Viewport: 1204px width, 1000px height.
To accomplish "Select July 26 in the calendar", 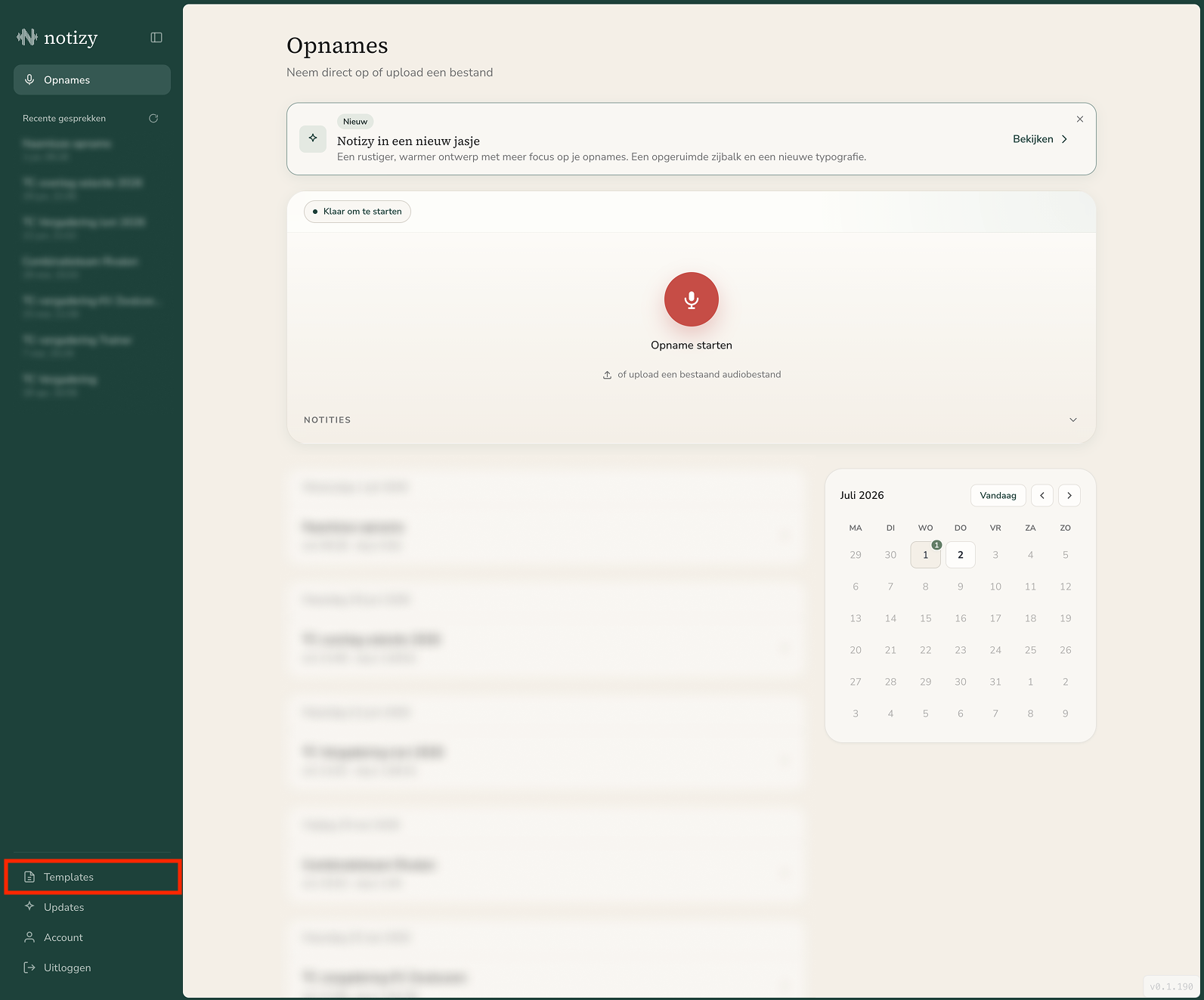I will (1066, 650).
